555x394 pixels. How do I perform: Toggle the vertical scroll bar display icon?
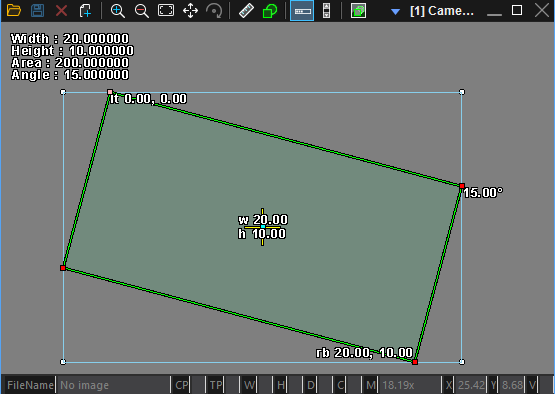pyautogui.click(x=327, y=11)
